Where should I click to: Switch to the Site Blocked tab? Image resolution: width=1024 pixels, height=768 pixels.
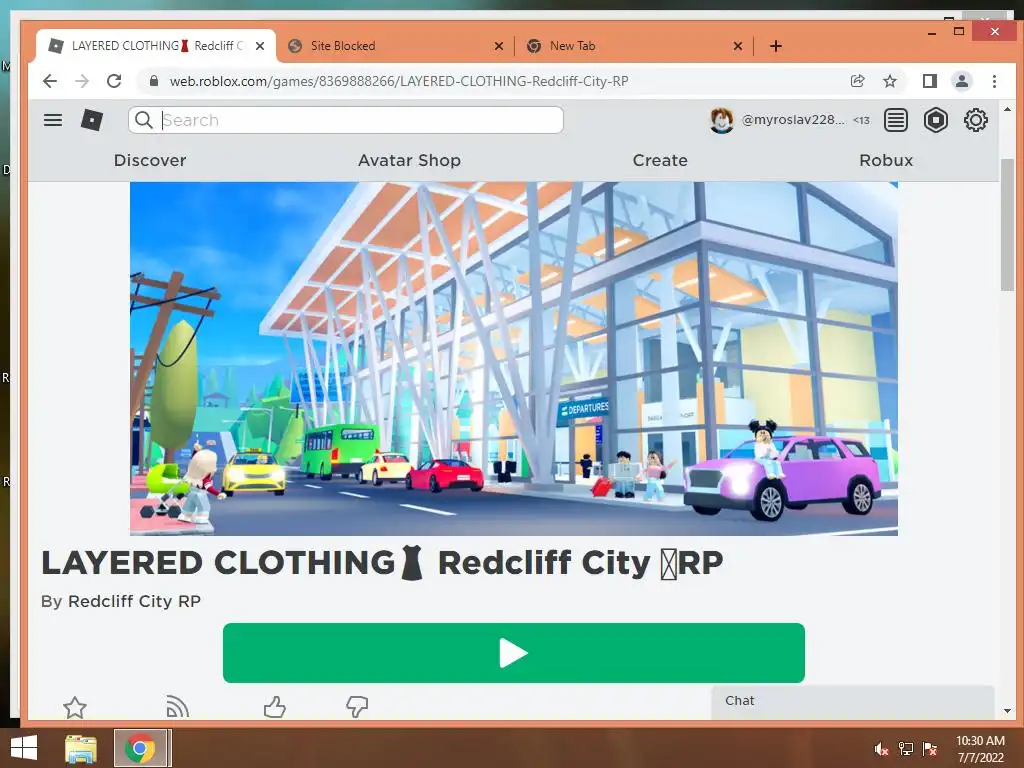click(395, 46)
